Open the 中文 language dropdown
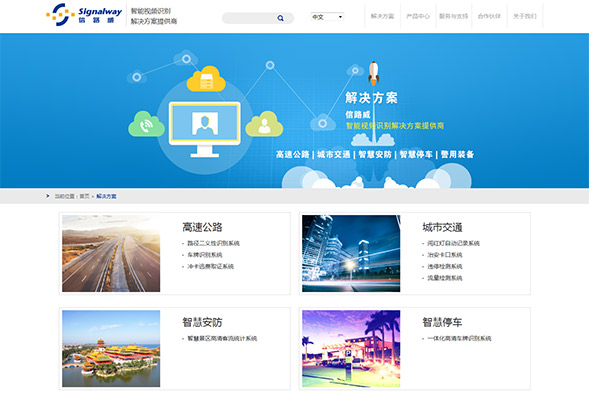 coord(327,17)
